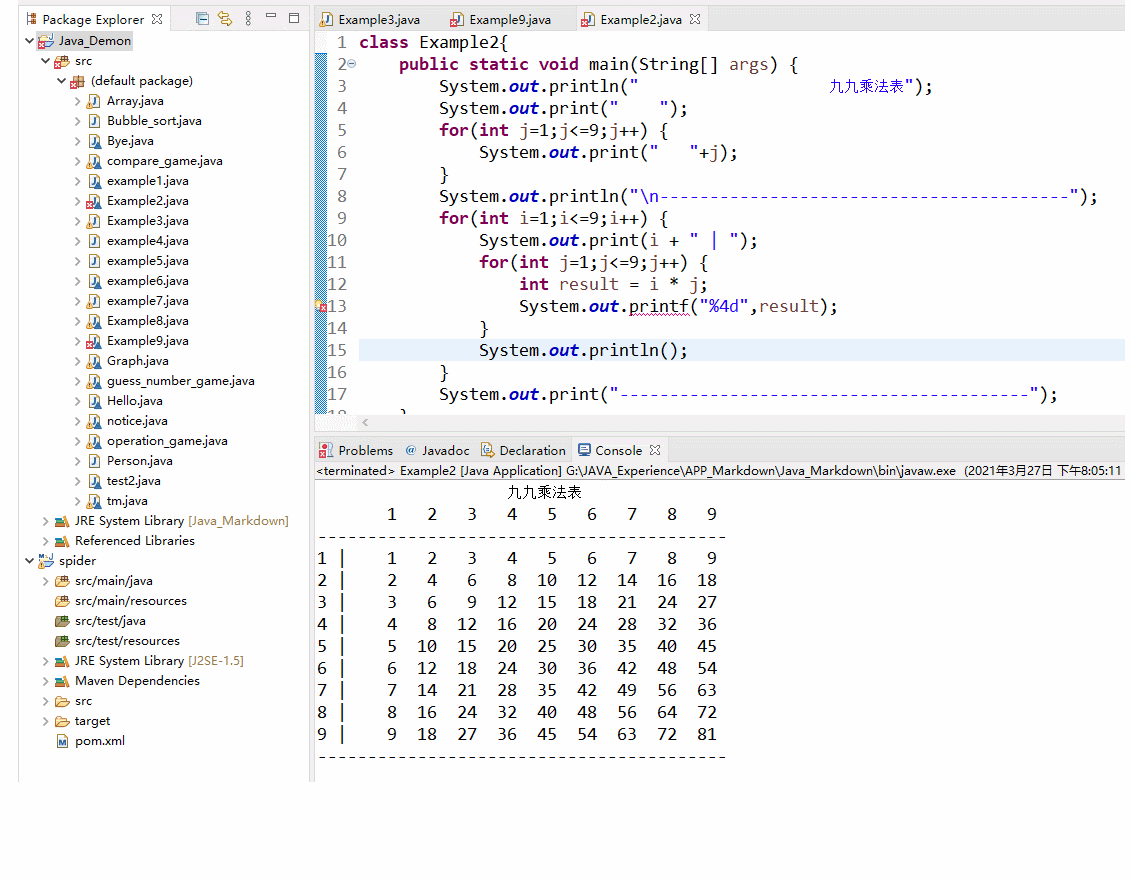This screenshot has height=880, width=1132.
Task: Collapse all in Package Explorer toolbar
Action: (203, 18)
